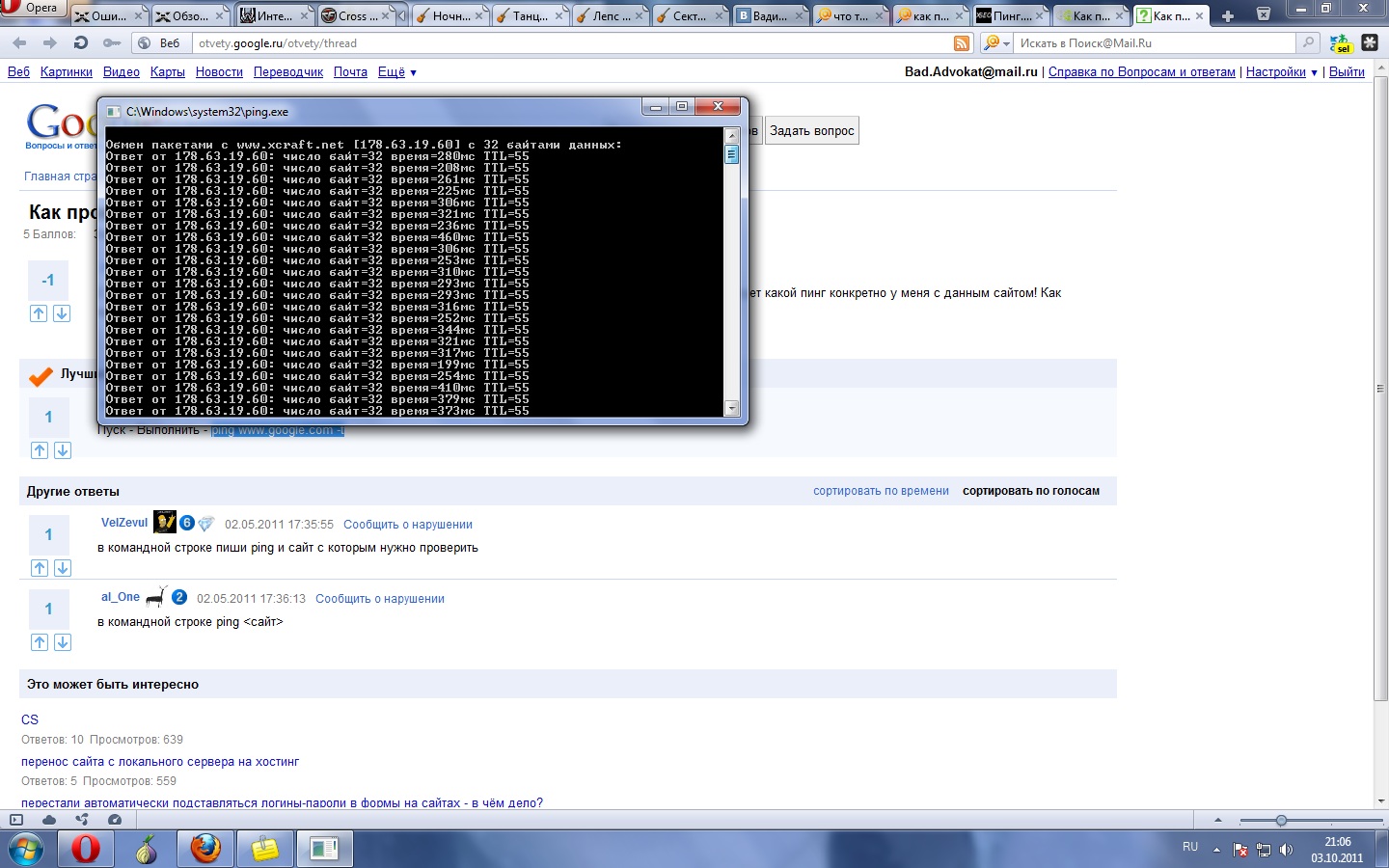
Task: Sort answers with 'сортировать по времени'
Action: click(881, 491)
